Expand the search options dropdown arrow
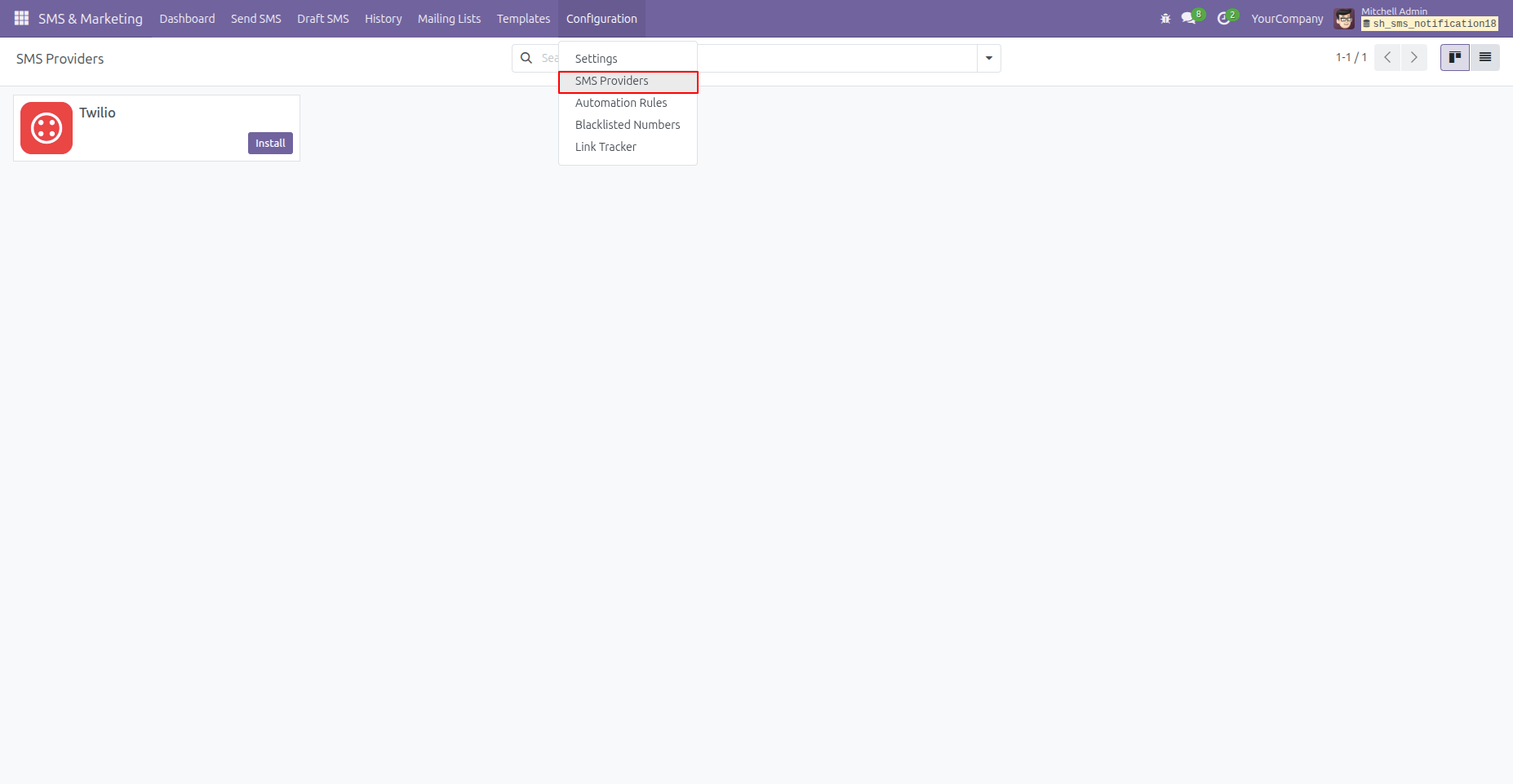The height and width of the screenshot is (784, 1513). pyautogui.click(x=989, y=58)
